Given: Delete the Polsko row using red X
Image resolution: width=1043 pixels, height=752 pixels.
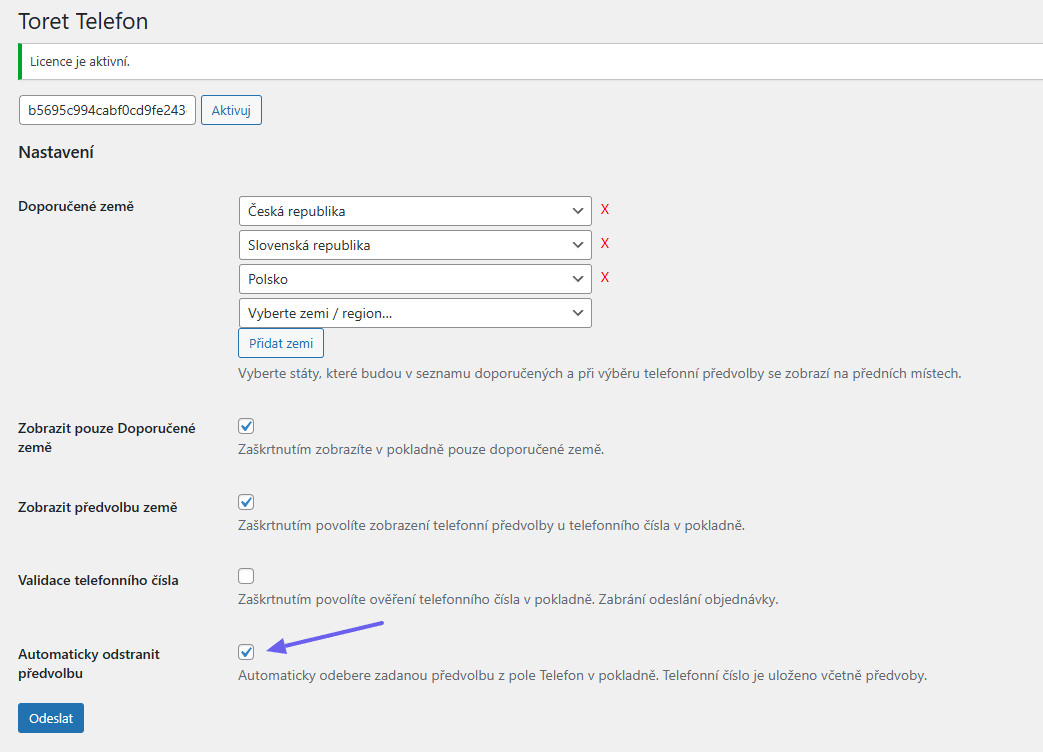Looking at the screenshot, I should tap(605, 278).
